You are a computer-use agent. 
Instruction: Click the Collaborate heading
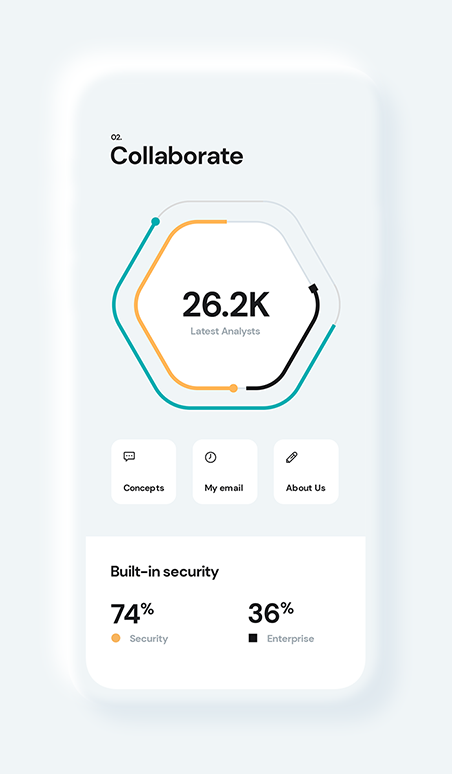[x=177, y=156]
